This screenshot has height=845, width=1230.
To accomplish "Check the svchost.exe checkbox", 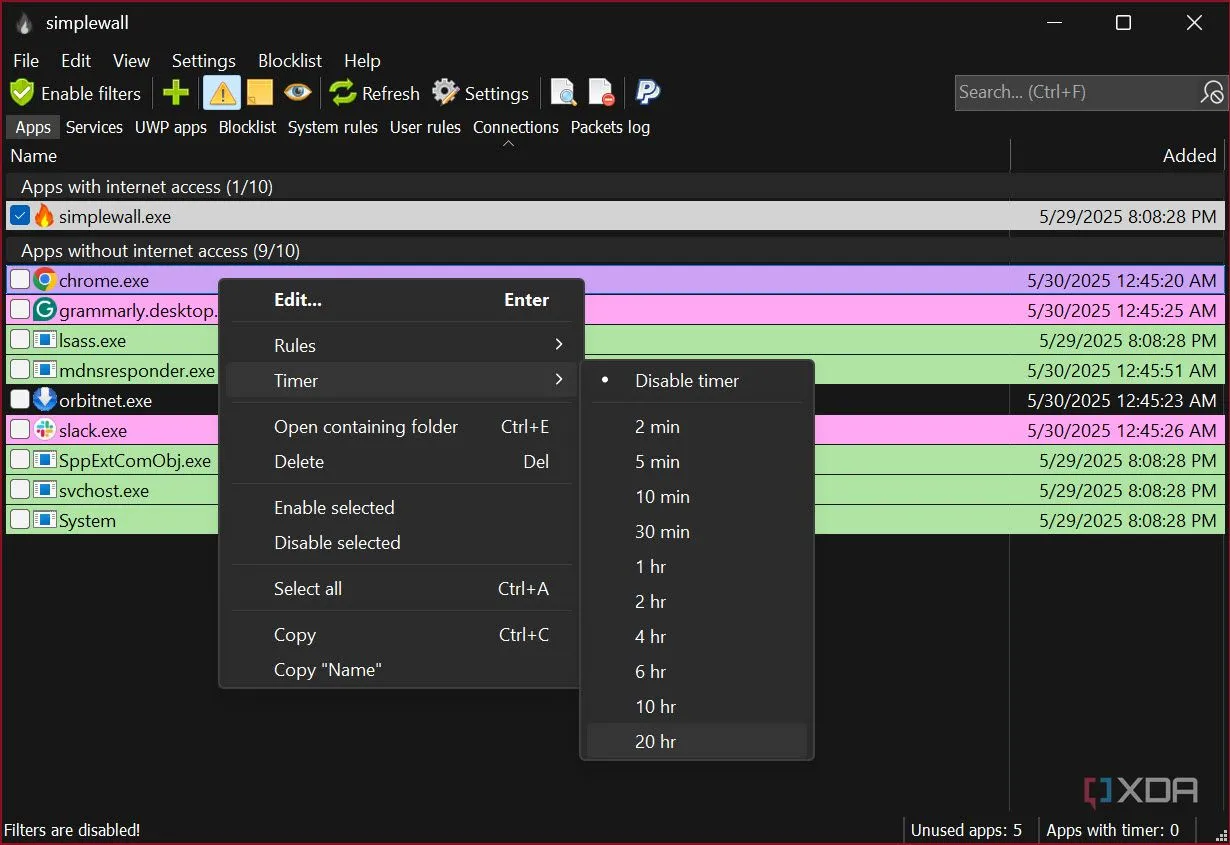I will click(x=20, y=490).
